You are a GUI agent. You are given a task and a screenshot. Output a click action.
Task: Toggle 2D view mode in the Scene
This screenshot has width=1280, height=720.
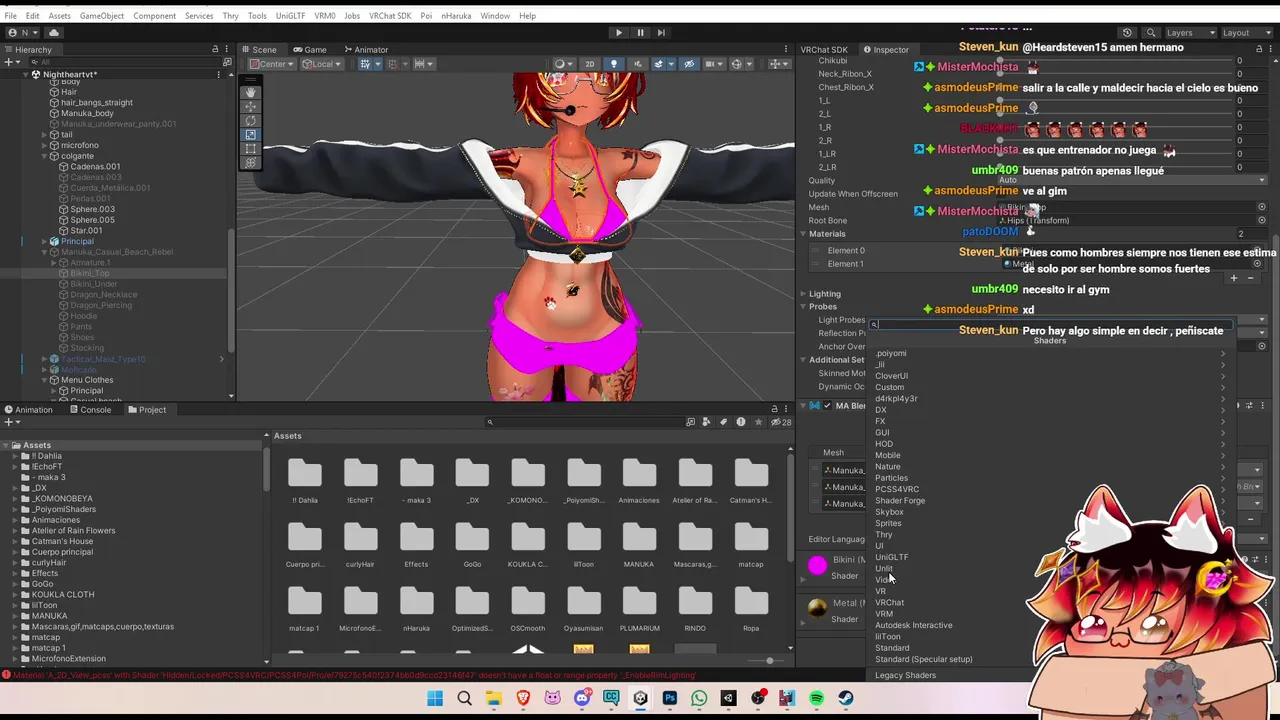coord(589,64)
